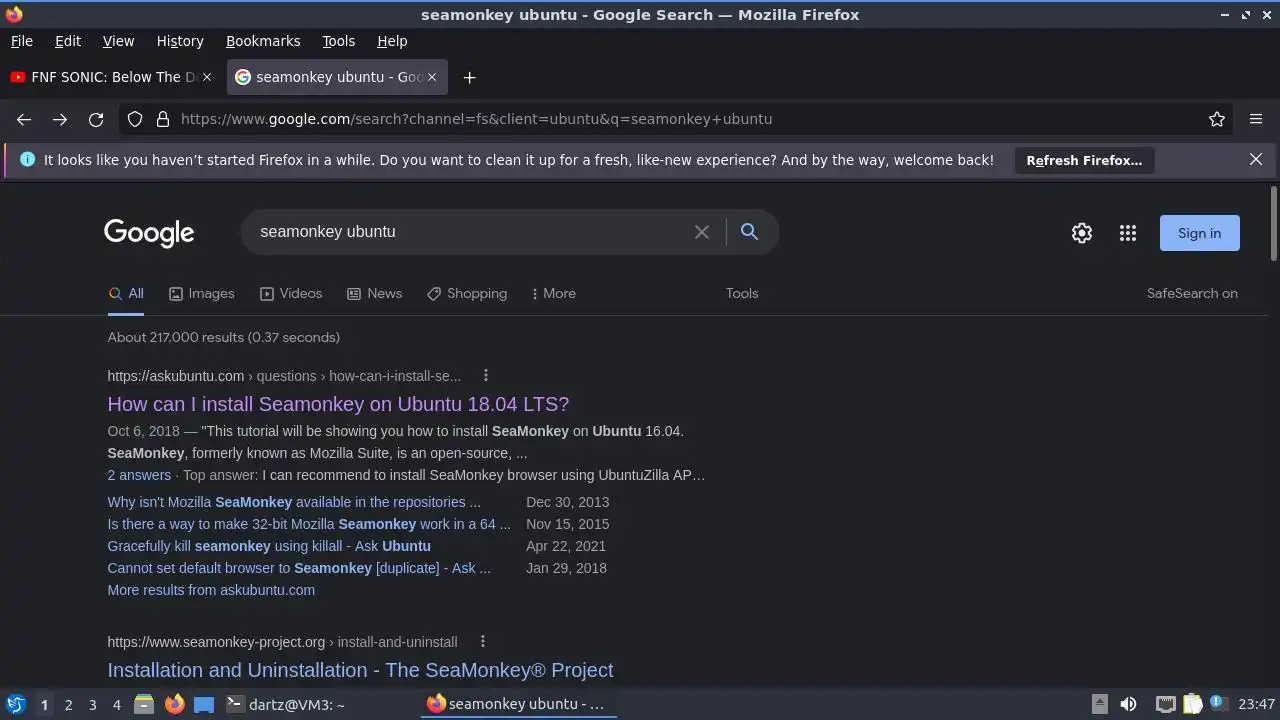Open 'Why isn't Mozilla SeaMonkey available' link

pos(294,502)
